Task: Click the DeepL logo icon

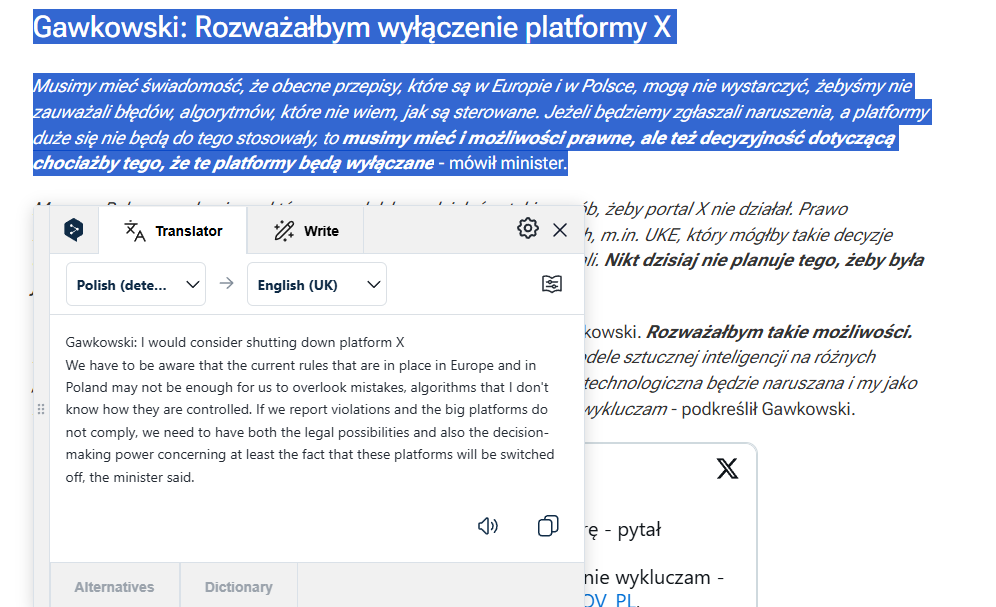Action: click(74, 229)
